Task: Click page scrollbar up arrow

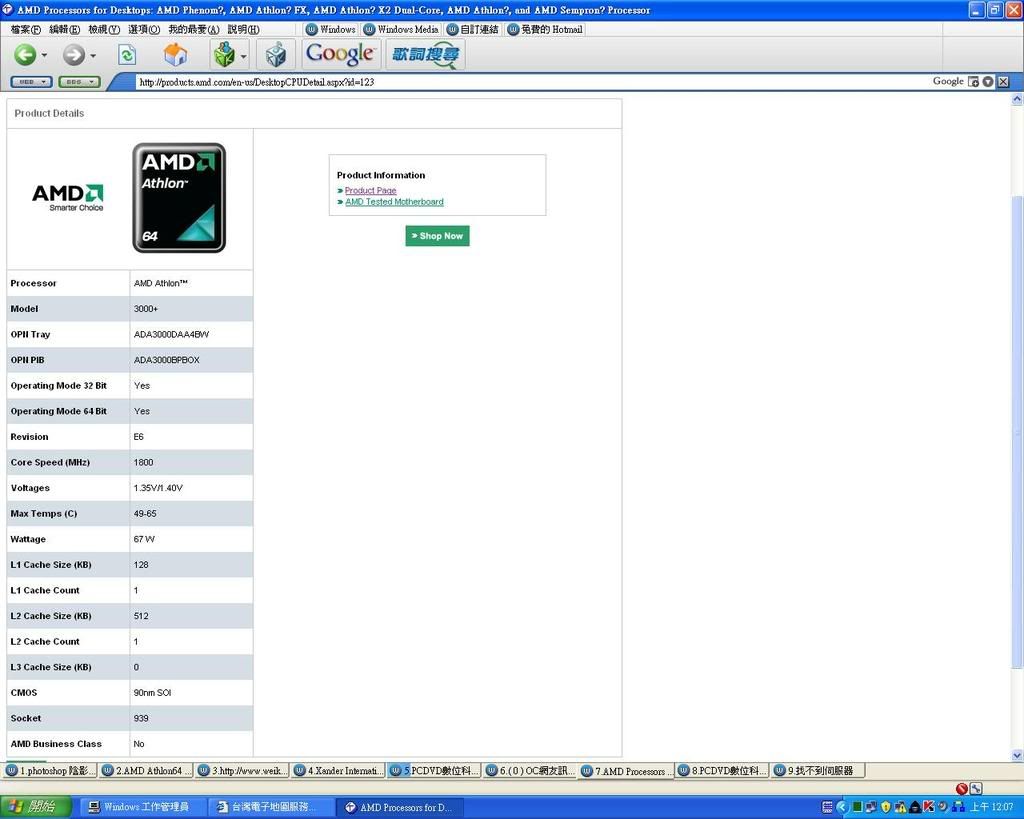Action: (1017, 99)
